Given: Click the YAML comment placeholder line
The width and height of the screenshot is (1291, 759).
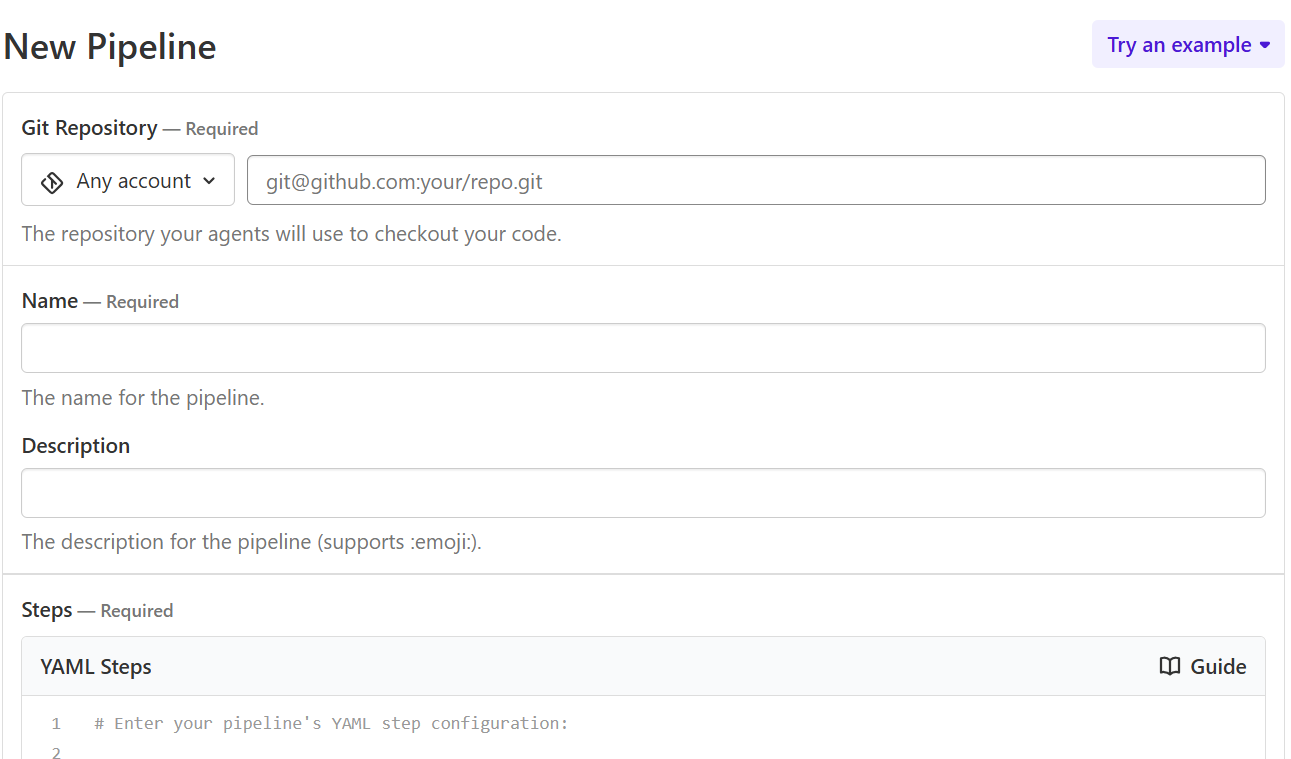Looking at the screenshot, I should pyautogui.click(x=331, y=723).
